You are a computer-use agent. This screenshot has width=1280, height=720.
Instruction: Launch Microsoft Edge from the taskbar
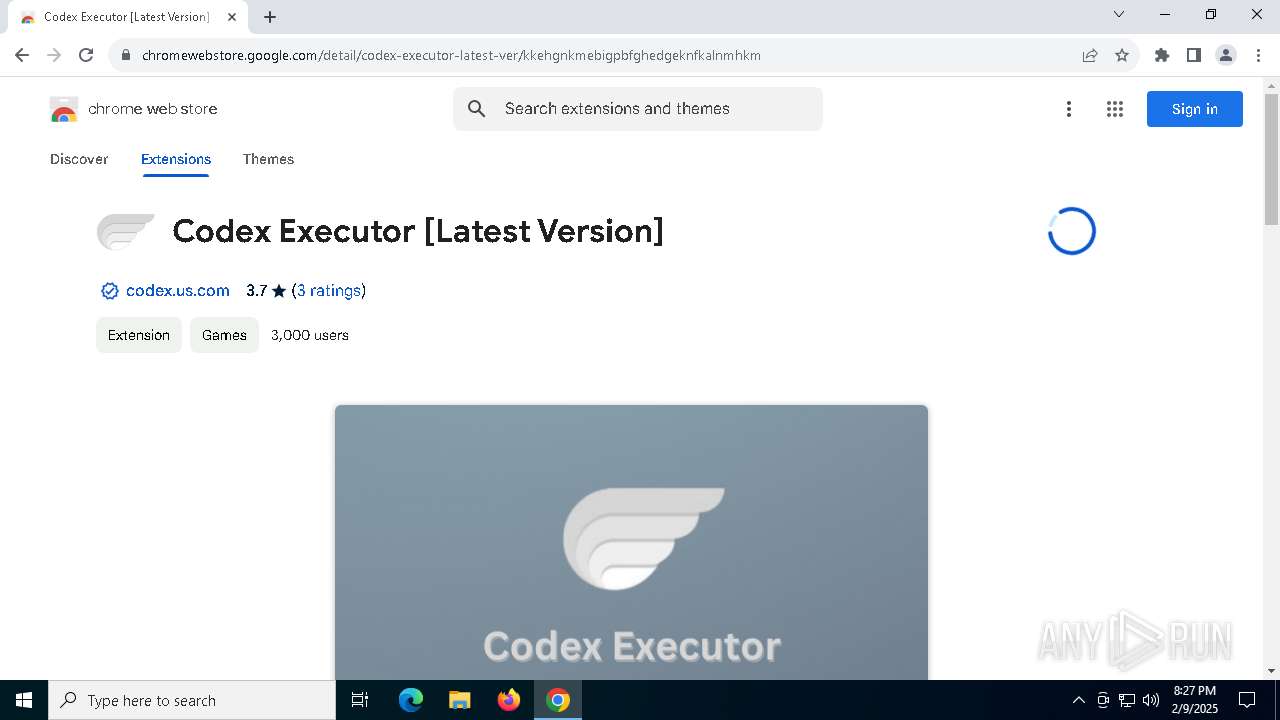click(411, 700)
